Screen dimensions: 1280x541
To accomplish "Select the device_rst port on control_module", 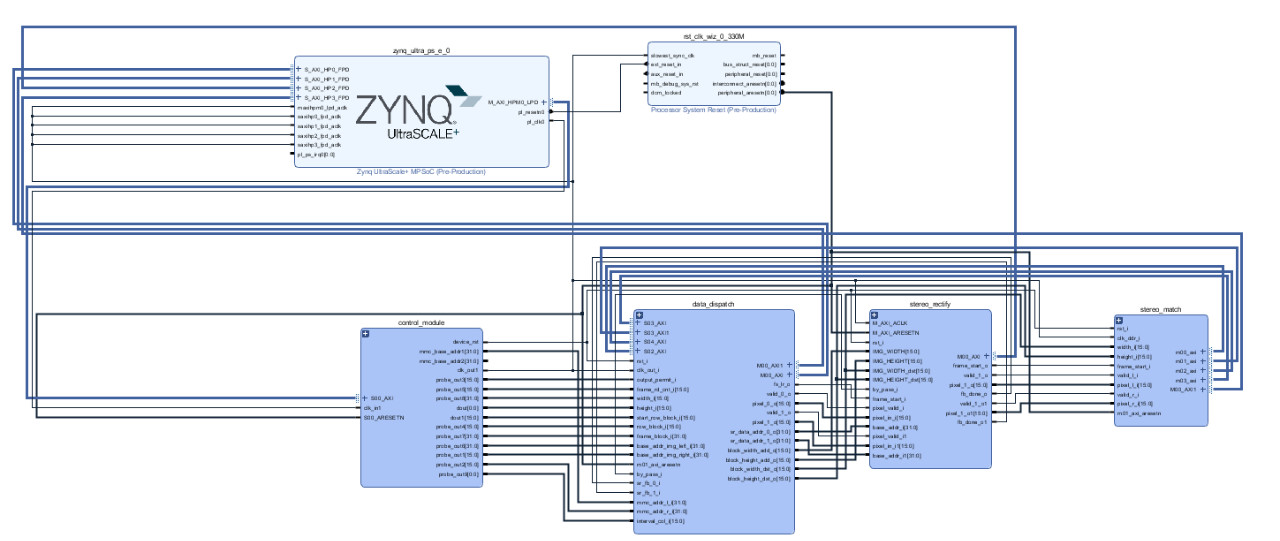I will 467,342.
